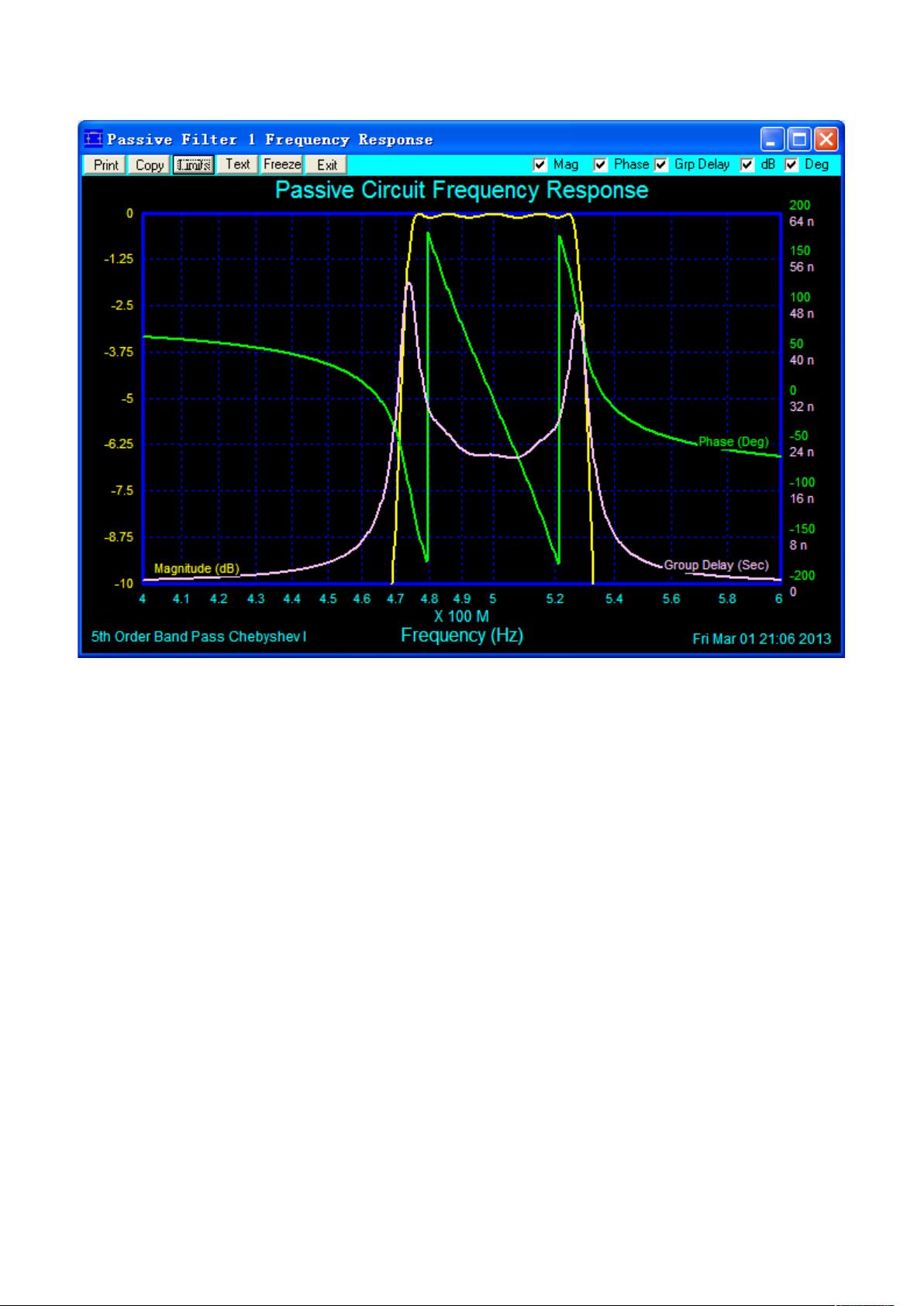Minimize the Frequency Response window
The width and height of the screenshot is (924, 1306).
coord(771,140)
